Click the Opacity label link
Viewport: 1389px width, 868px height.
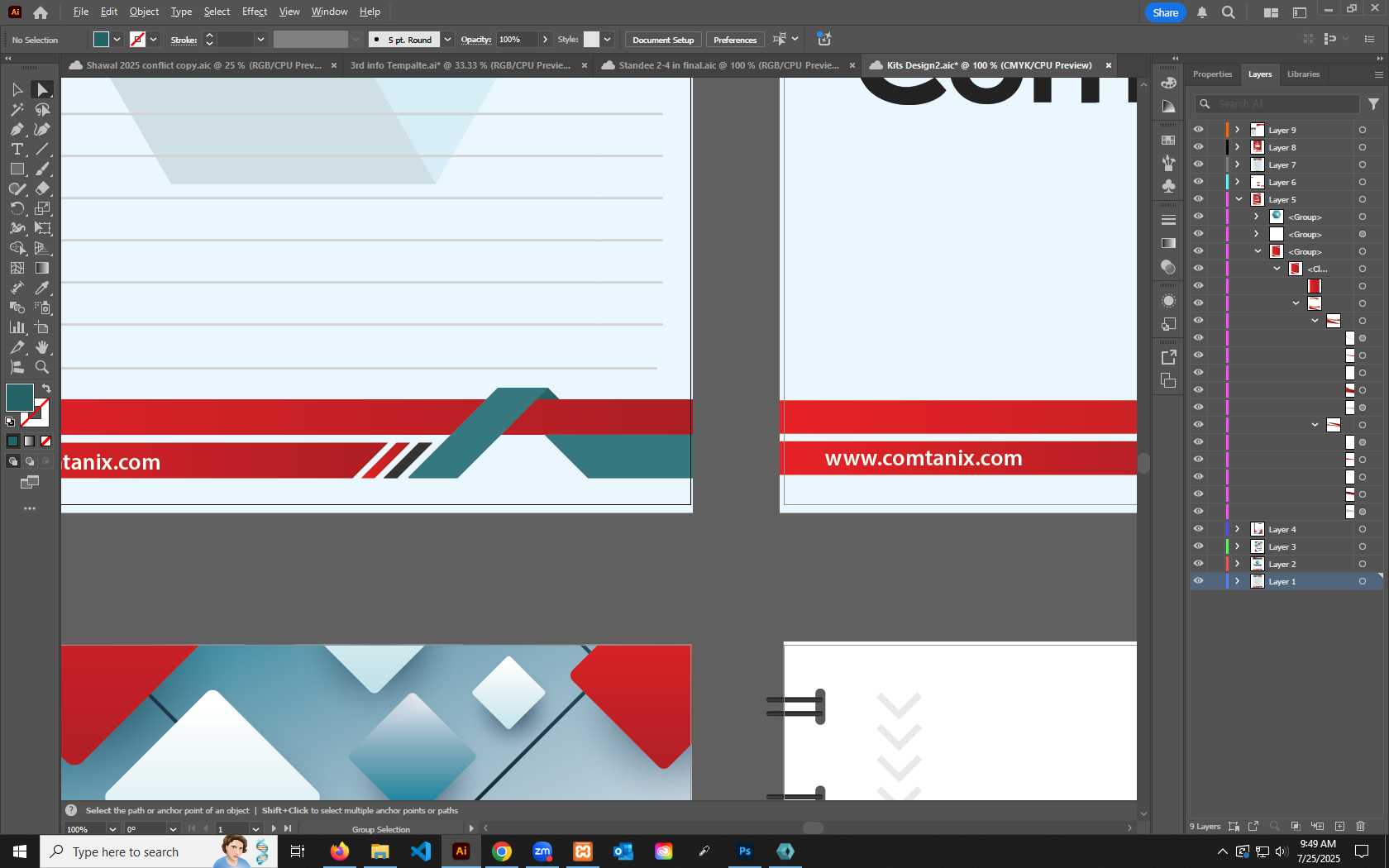[x=475, y=40]
